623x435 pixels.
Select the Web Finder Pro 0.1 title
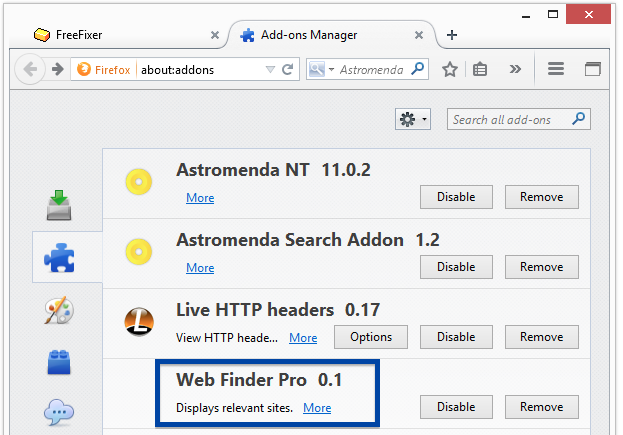tap(259, 380)
